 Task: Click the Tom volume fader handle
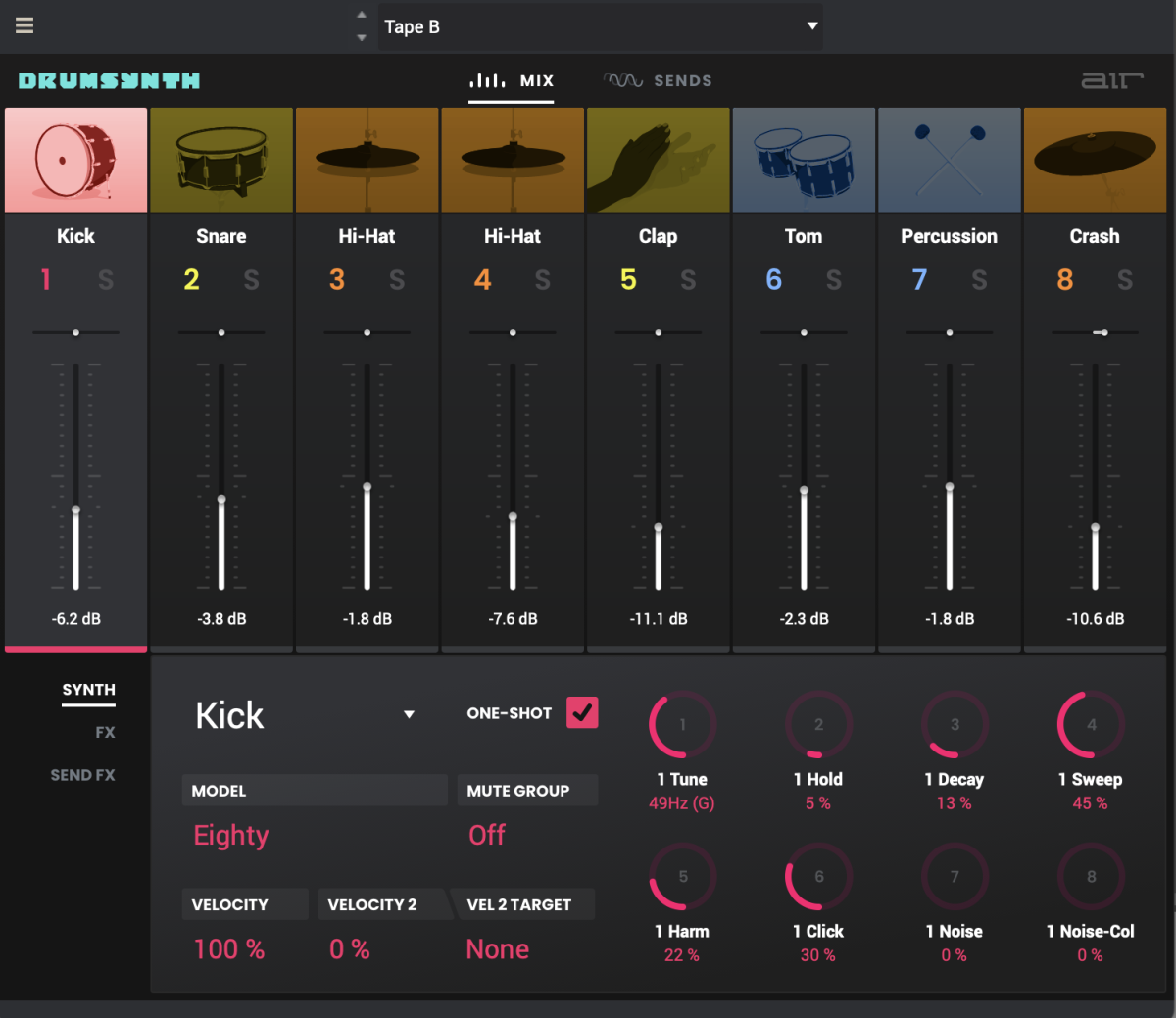tap(804, 491)
